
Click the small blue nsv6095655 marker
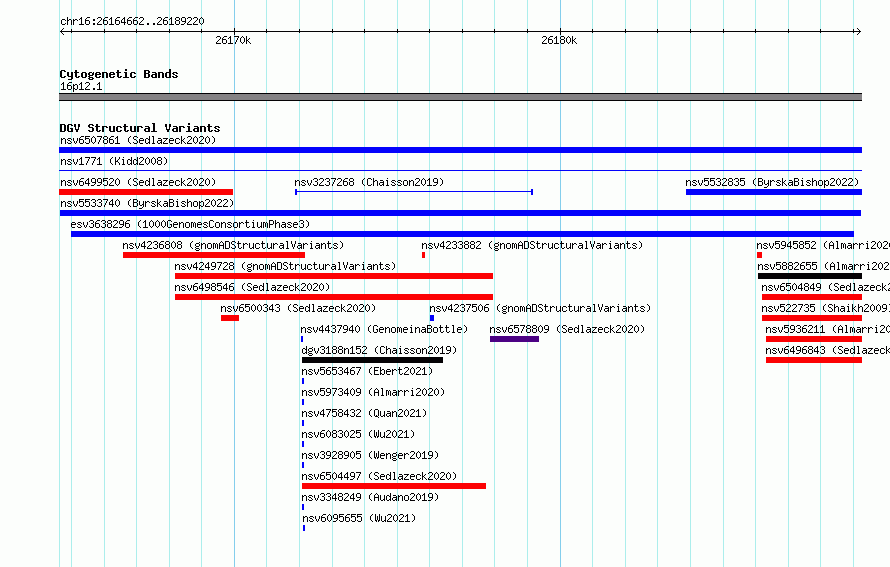(304, 528)
